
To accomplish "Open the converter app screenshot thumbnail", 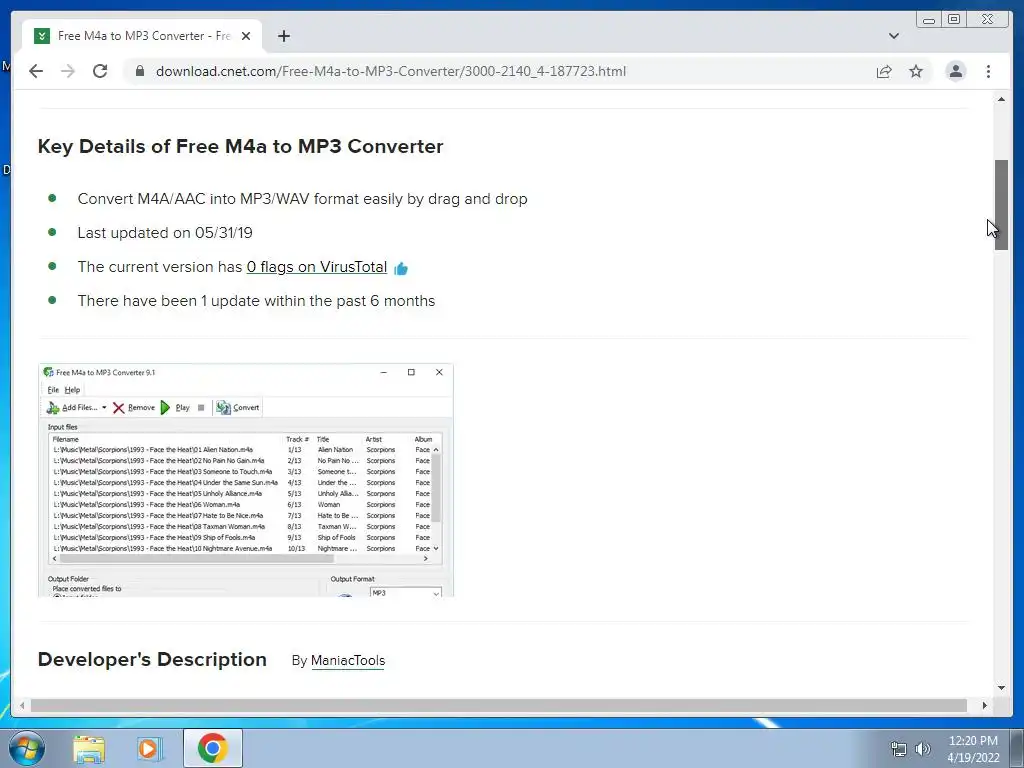I will (x=246, y=480).
